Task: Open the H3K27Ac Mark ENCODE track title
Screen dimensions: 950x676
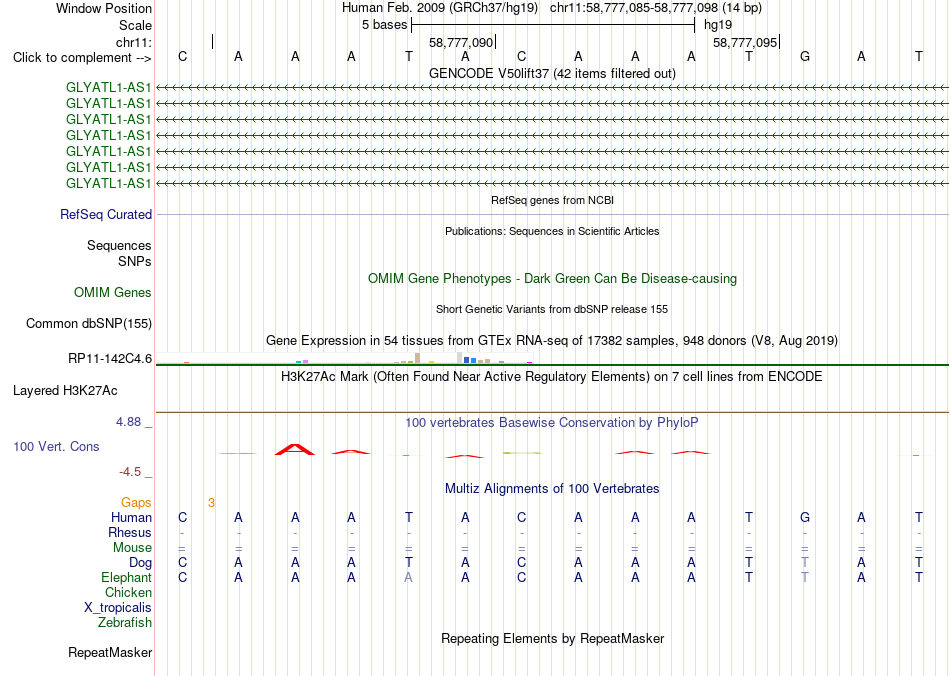Action: point(552,377)
